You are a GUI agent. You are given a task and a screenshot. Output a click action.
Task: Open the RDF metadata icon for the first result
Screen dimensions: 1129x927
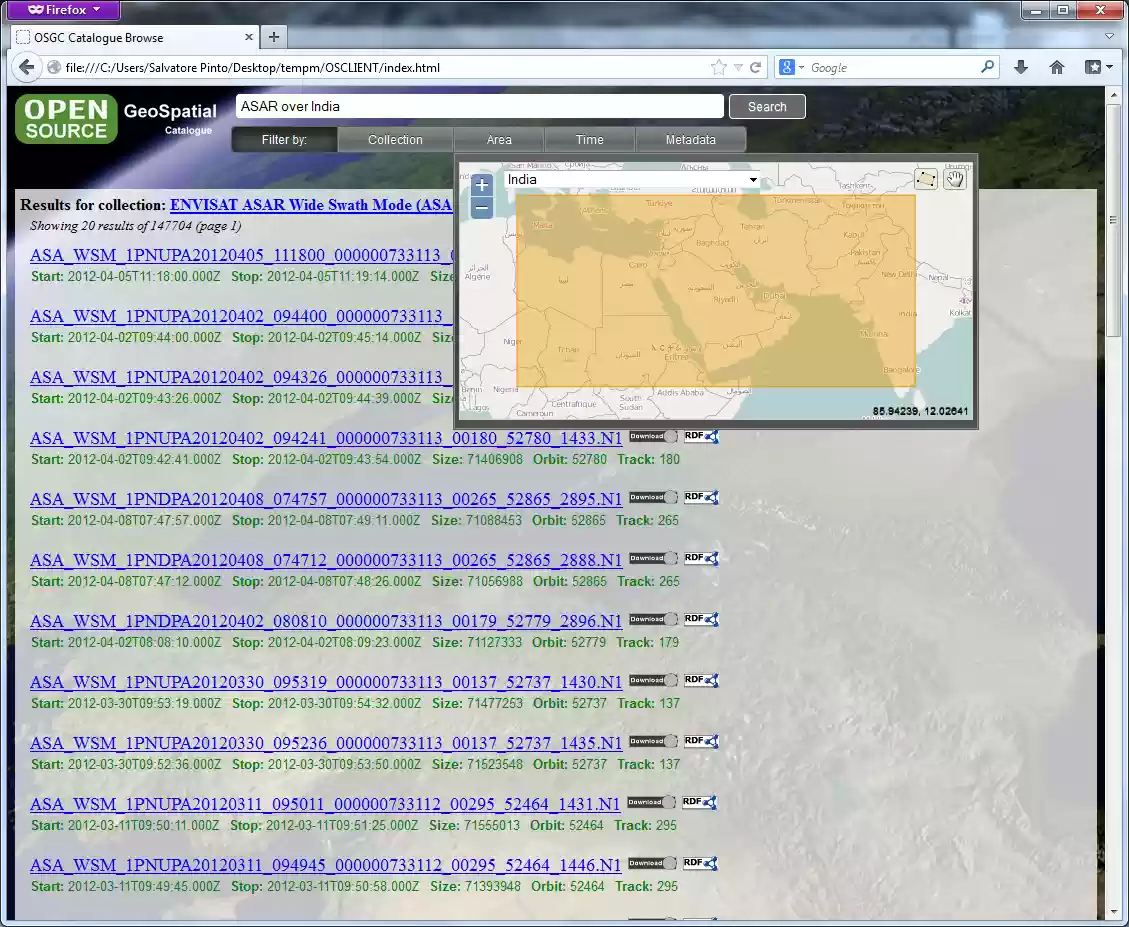point(701,436)
